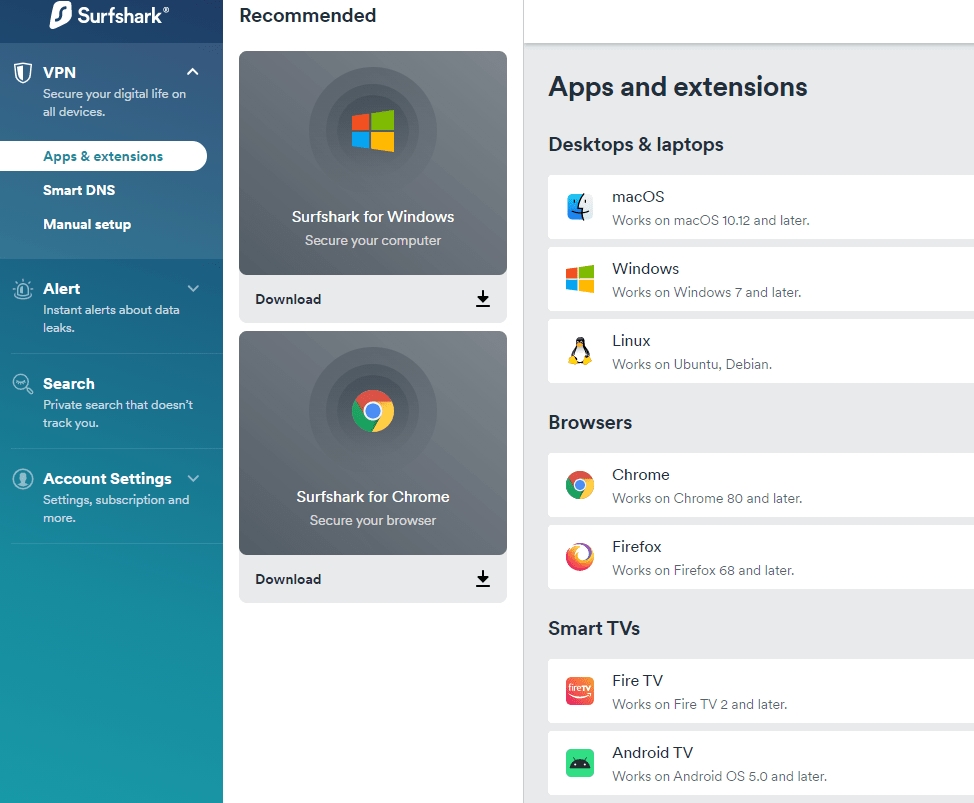Select the VPN shield icon

point(23,72)
